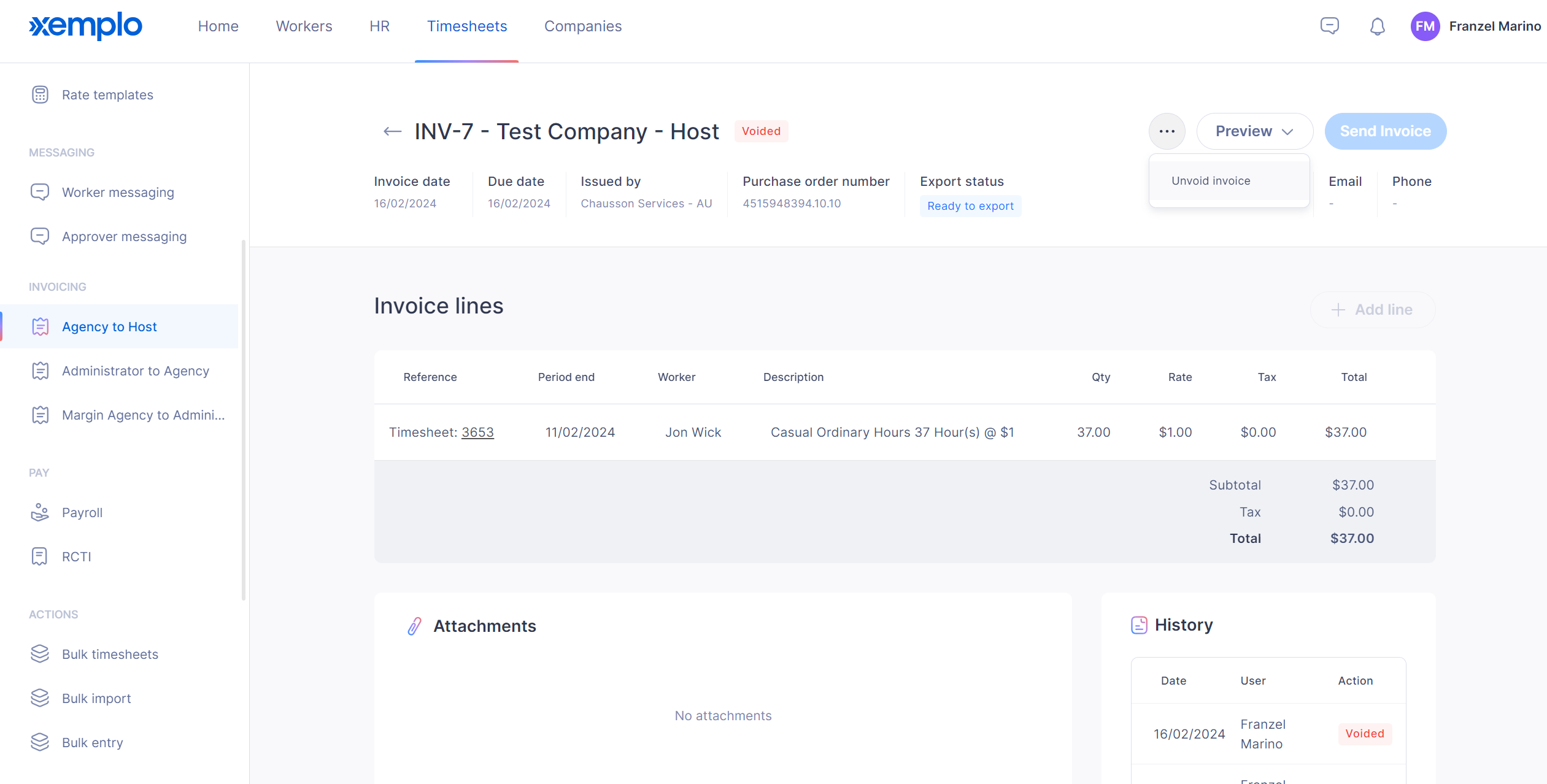Click the xemplo logo
The height and width of the screenshot is (784, 1547).
click(x=85, y=26)
